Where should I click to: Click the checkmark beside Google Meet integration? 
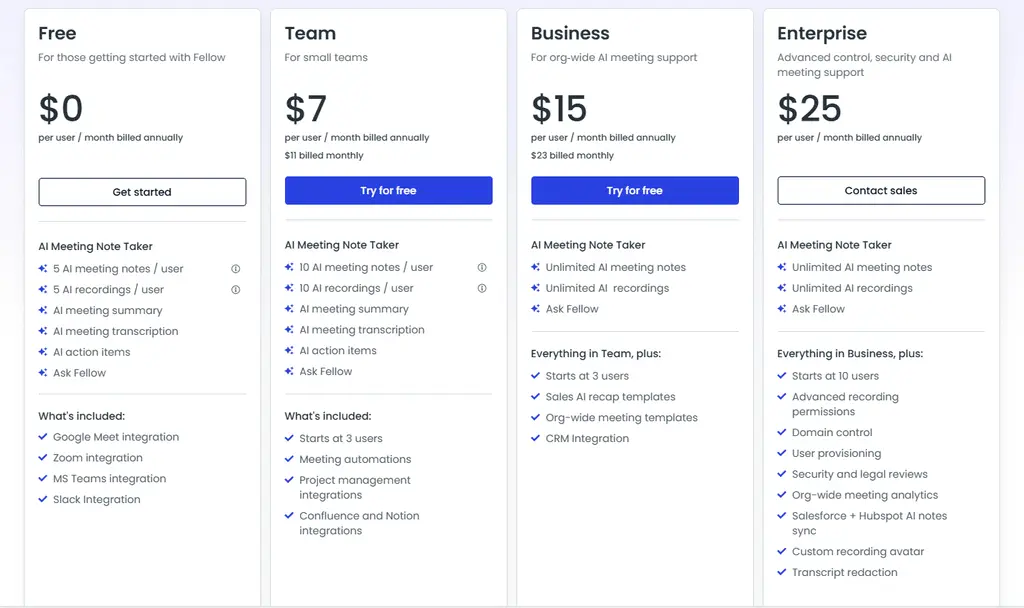[x=42, y=437]
